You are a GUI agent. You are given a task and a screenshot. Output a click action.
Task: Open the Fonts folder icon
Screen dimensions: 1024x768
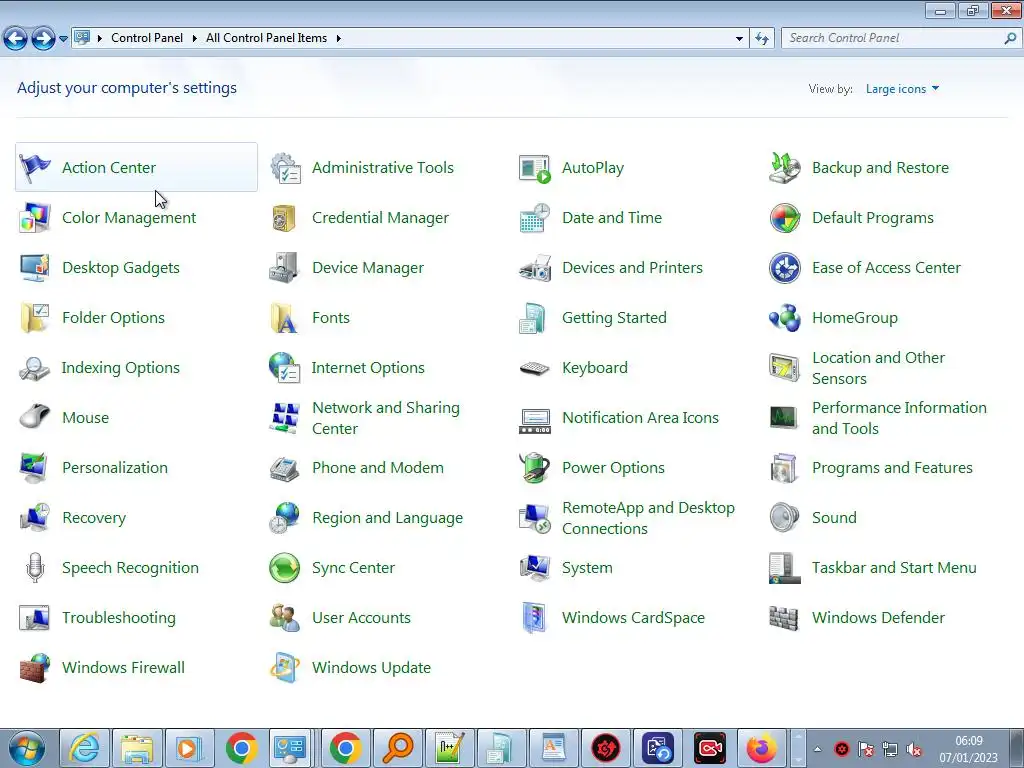click(284, 317)
